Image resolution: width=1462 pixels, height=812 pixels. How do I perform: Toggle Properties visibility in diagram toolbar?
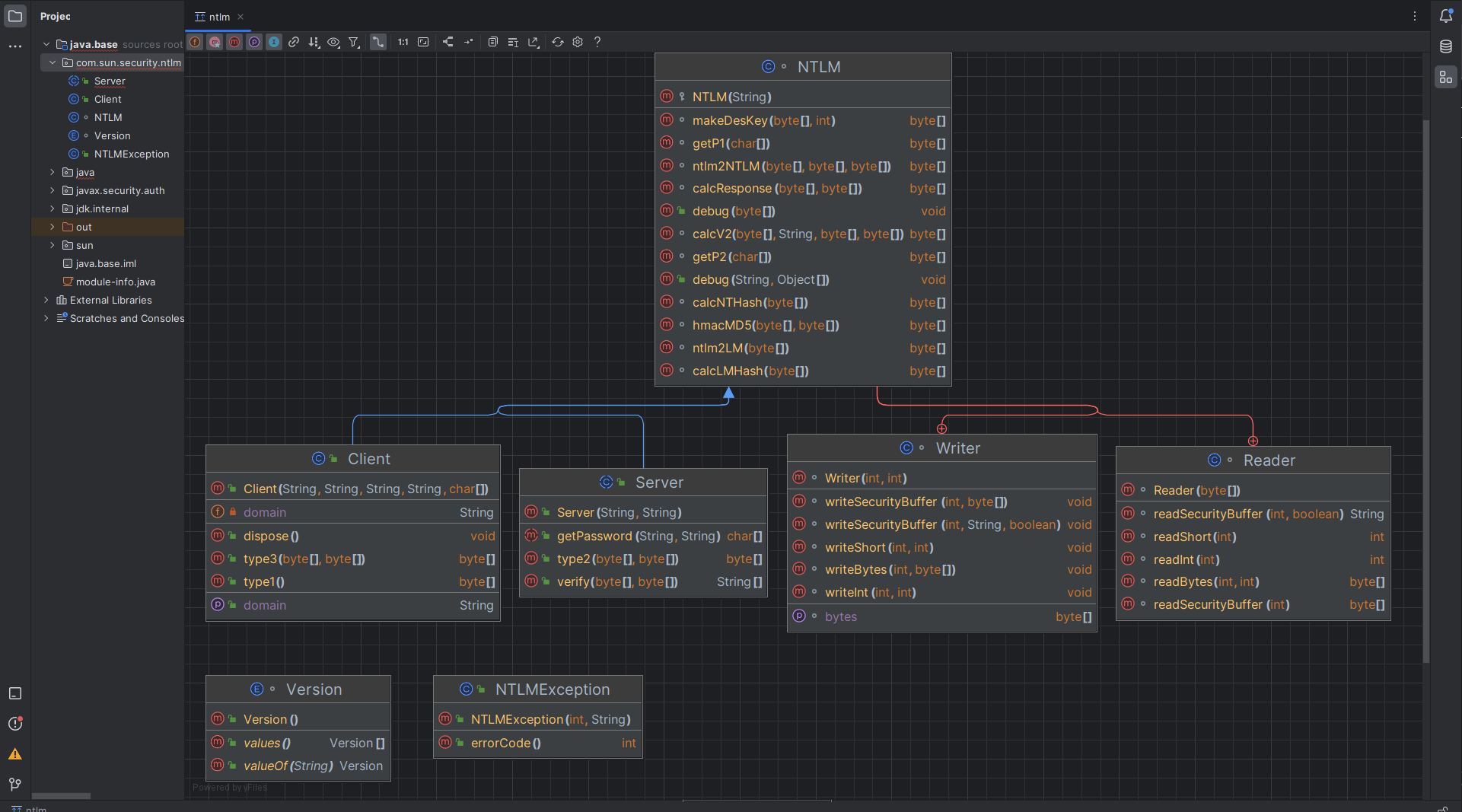254,42
